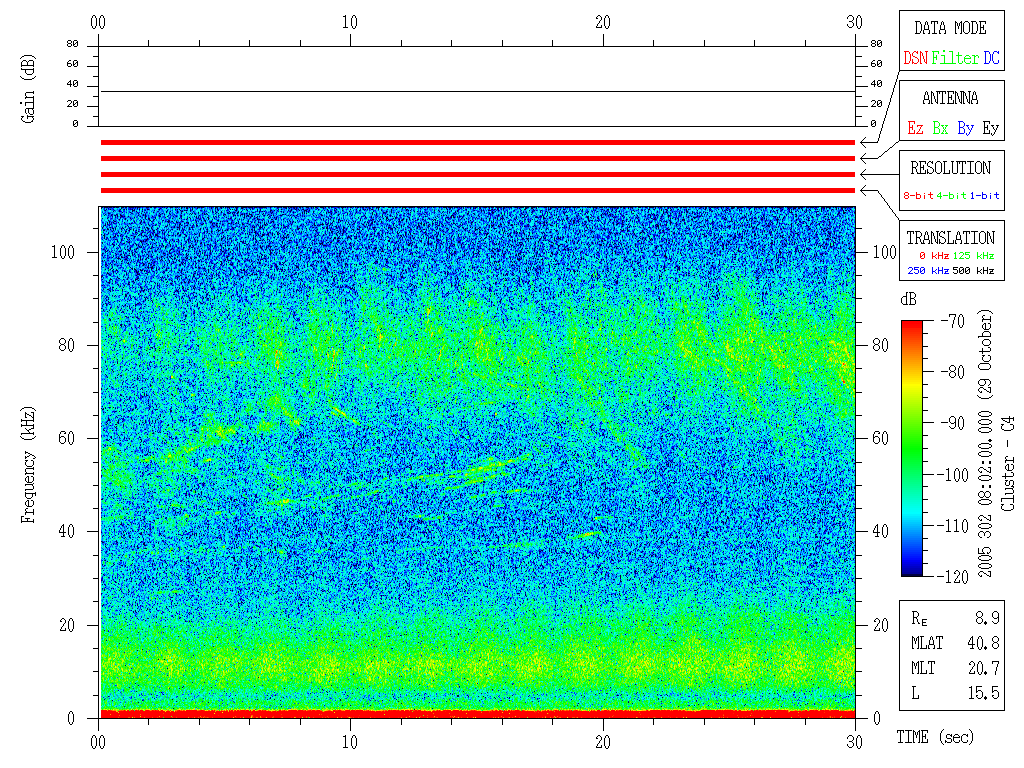Click the red DSN label
This screenshot has height=768, width=1024.
pyautogui.click(x=916, y=58)
